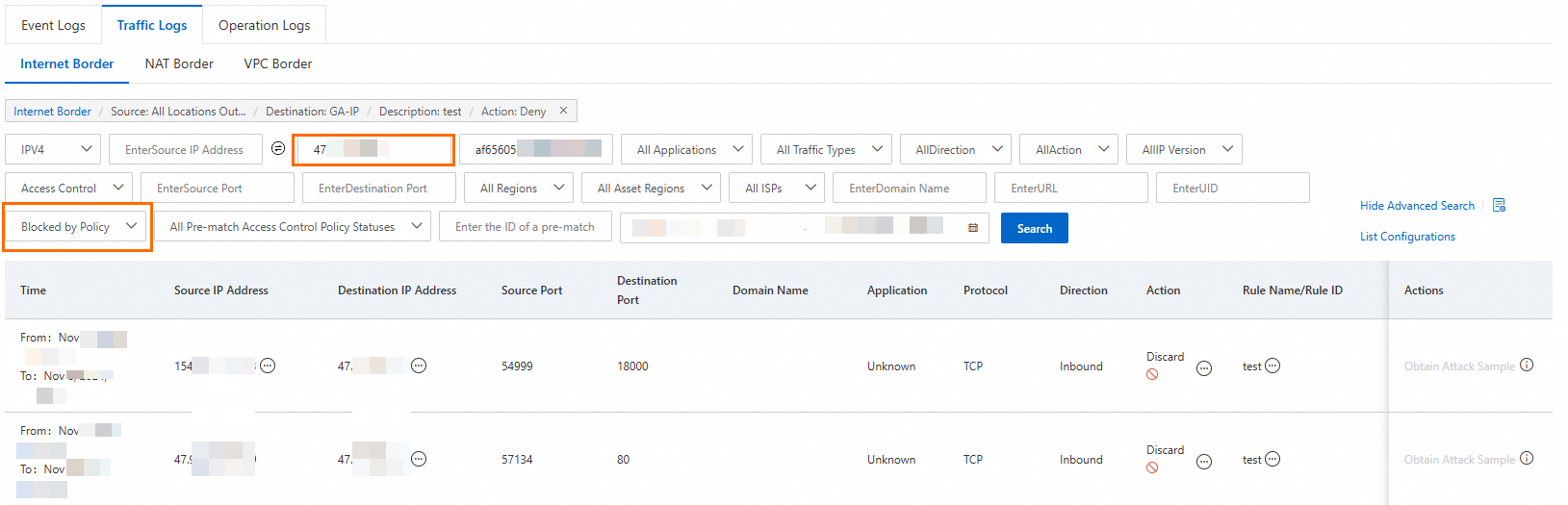Click the swap source and destination icon
Image resolution: width=1568 pixels, height=505 pixels.
point(278,148)
